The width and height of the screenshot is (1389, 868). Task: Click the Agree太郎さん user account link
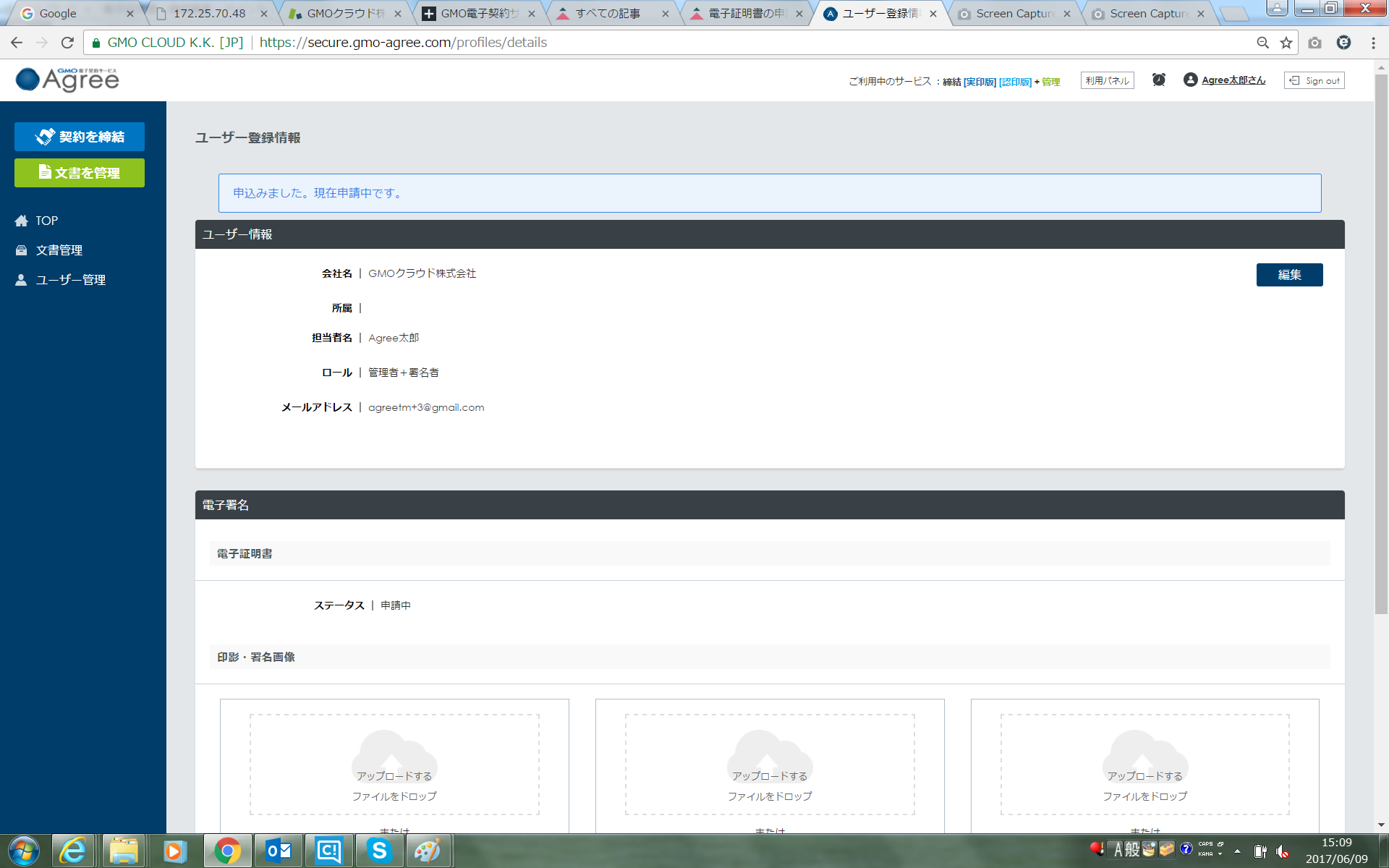click(x=1233, y=80)
